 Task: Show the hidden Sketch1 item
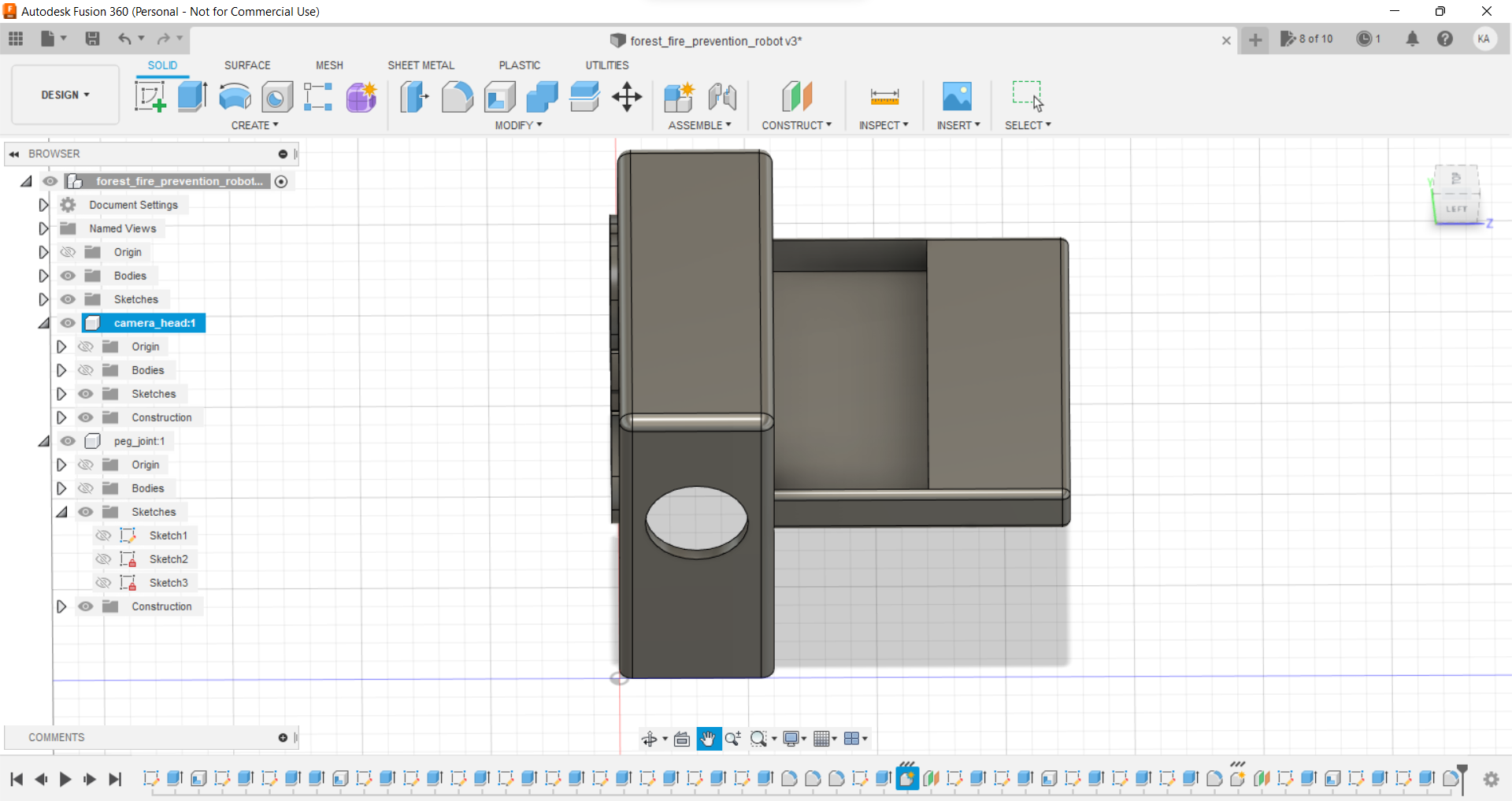103,536
